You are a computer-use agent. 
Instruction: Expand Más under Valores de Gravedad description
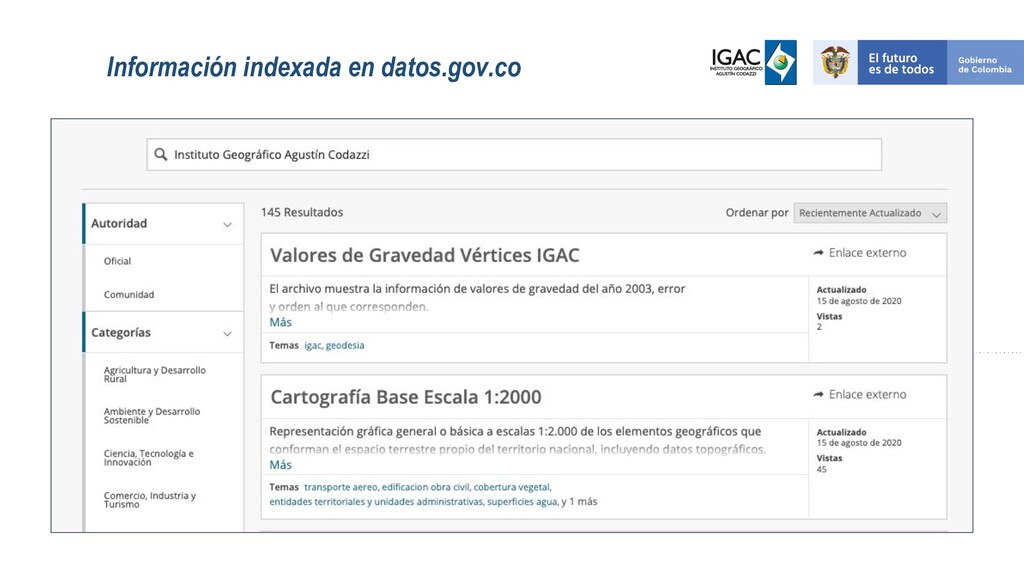tap(280, 323)
